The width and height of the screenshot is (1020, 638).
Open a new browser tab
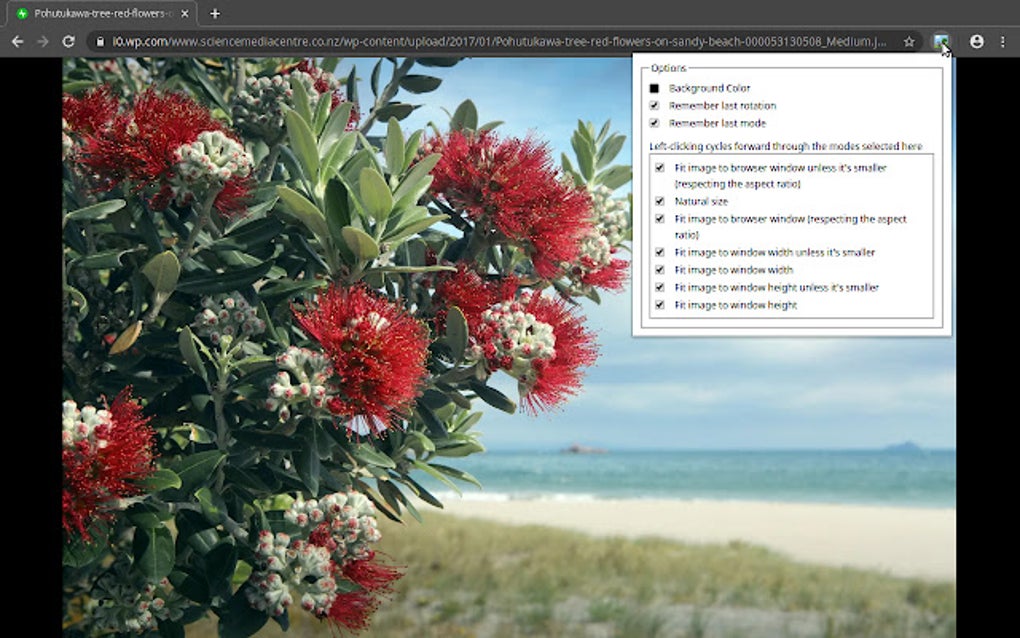[x=214, y=14]
